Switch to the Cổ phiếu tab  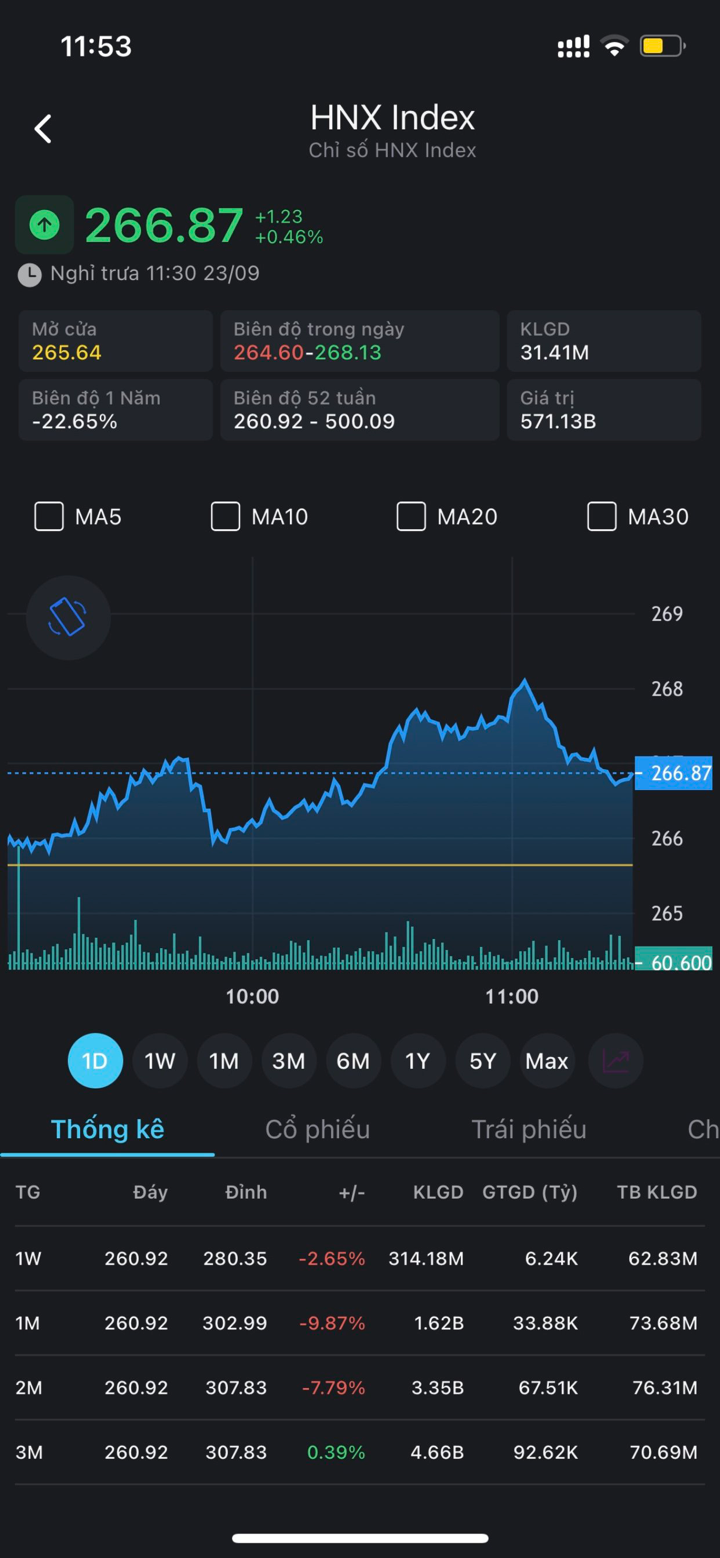tap(317, 1129)
